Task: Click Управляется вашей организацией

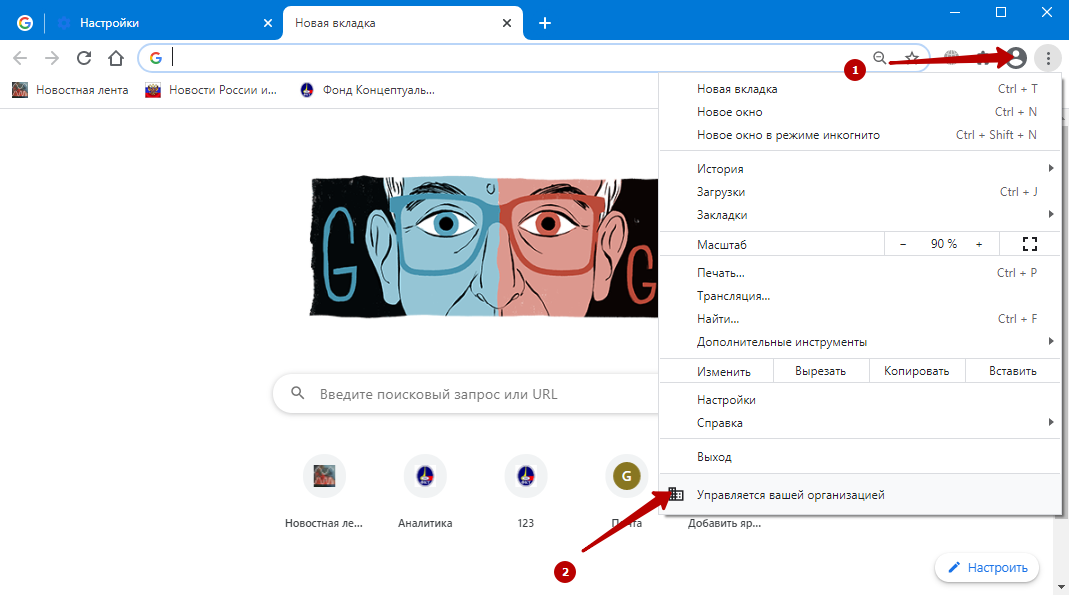Action: (x=790, y=495)
